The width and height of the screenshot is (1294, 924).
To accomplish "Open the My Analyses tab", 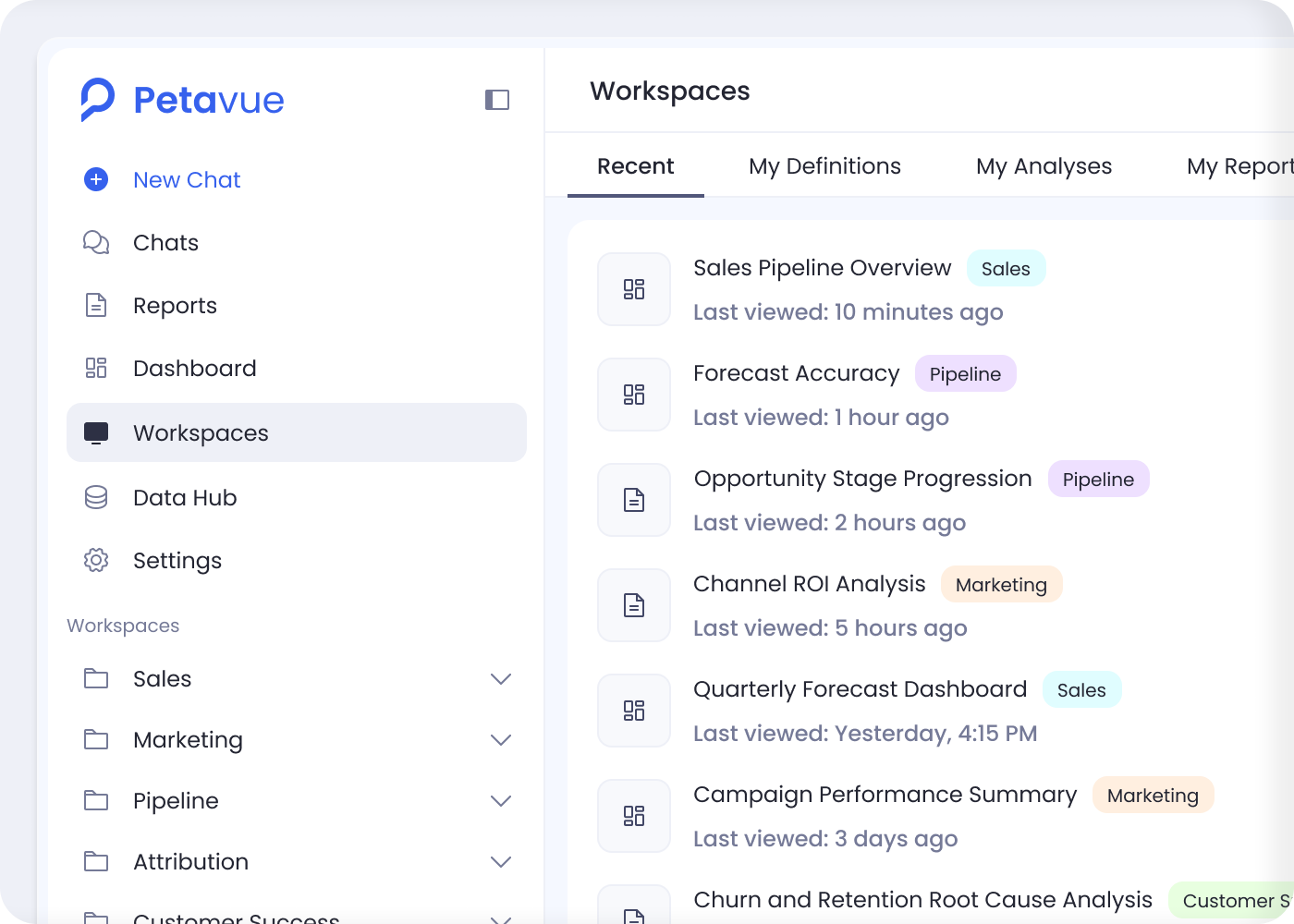I will point(1044,166).
